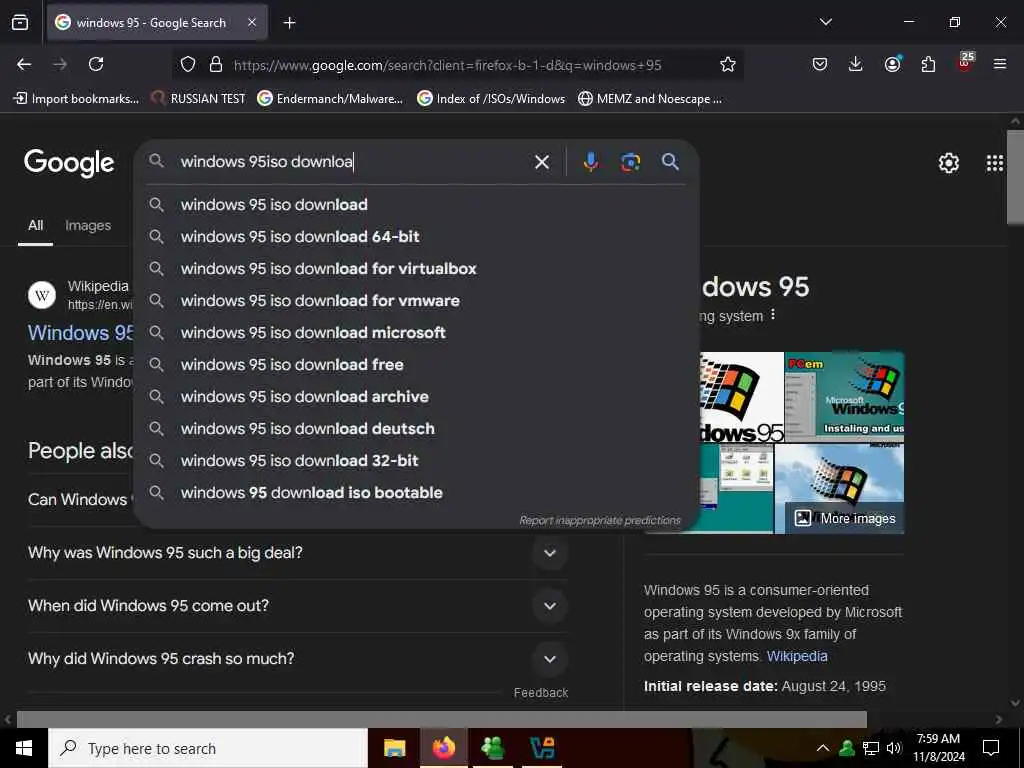Open a new browser tab
The width and height of the screenshot is (1024, 768).
289,23
